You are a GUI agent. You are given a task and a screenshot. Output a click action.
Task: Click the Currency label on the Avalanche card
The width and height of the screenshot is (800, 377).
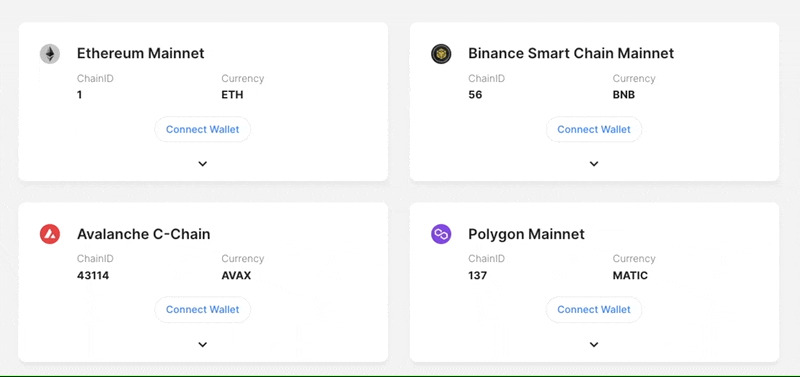(243, 259)
